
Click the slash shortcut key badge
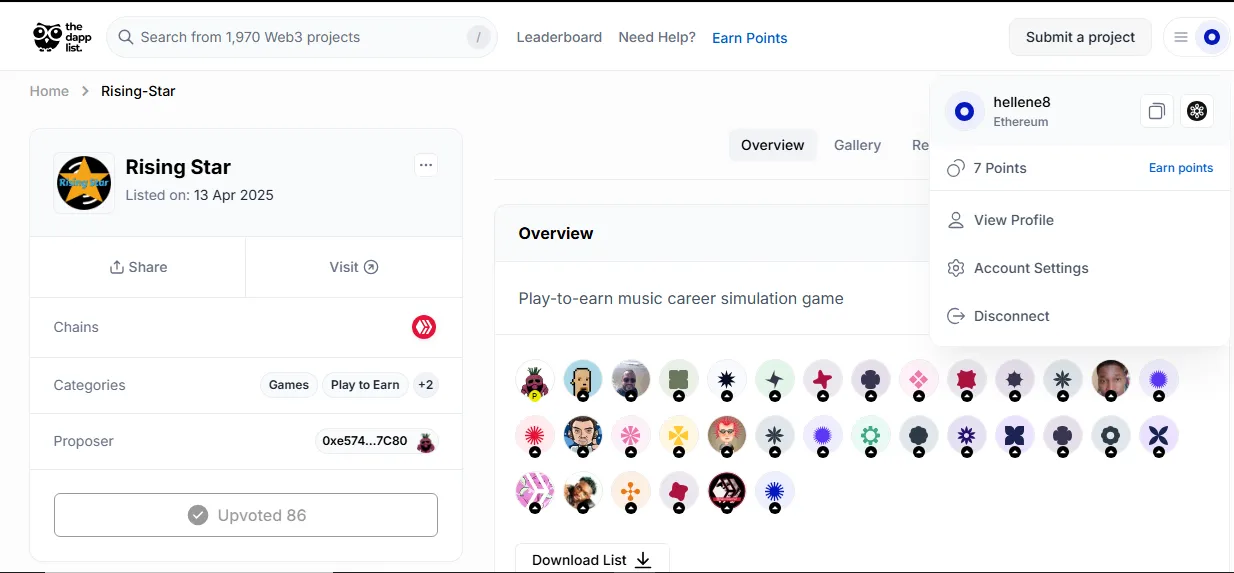point(479,37)
